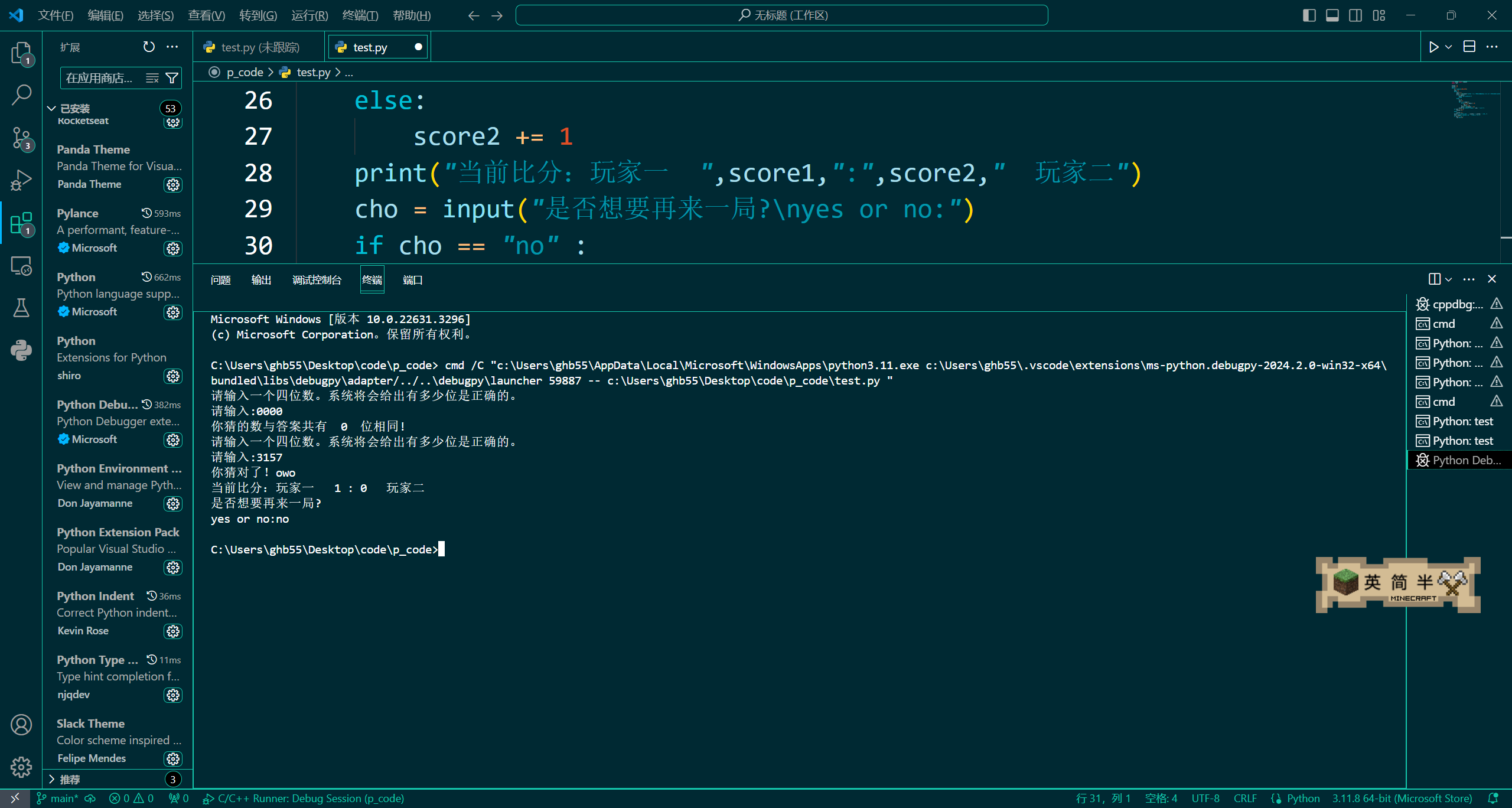1512x808 pixels.
Task: Open the 终端(T) menu
Action: click(360, 15)
